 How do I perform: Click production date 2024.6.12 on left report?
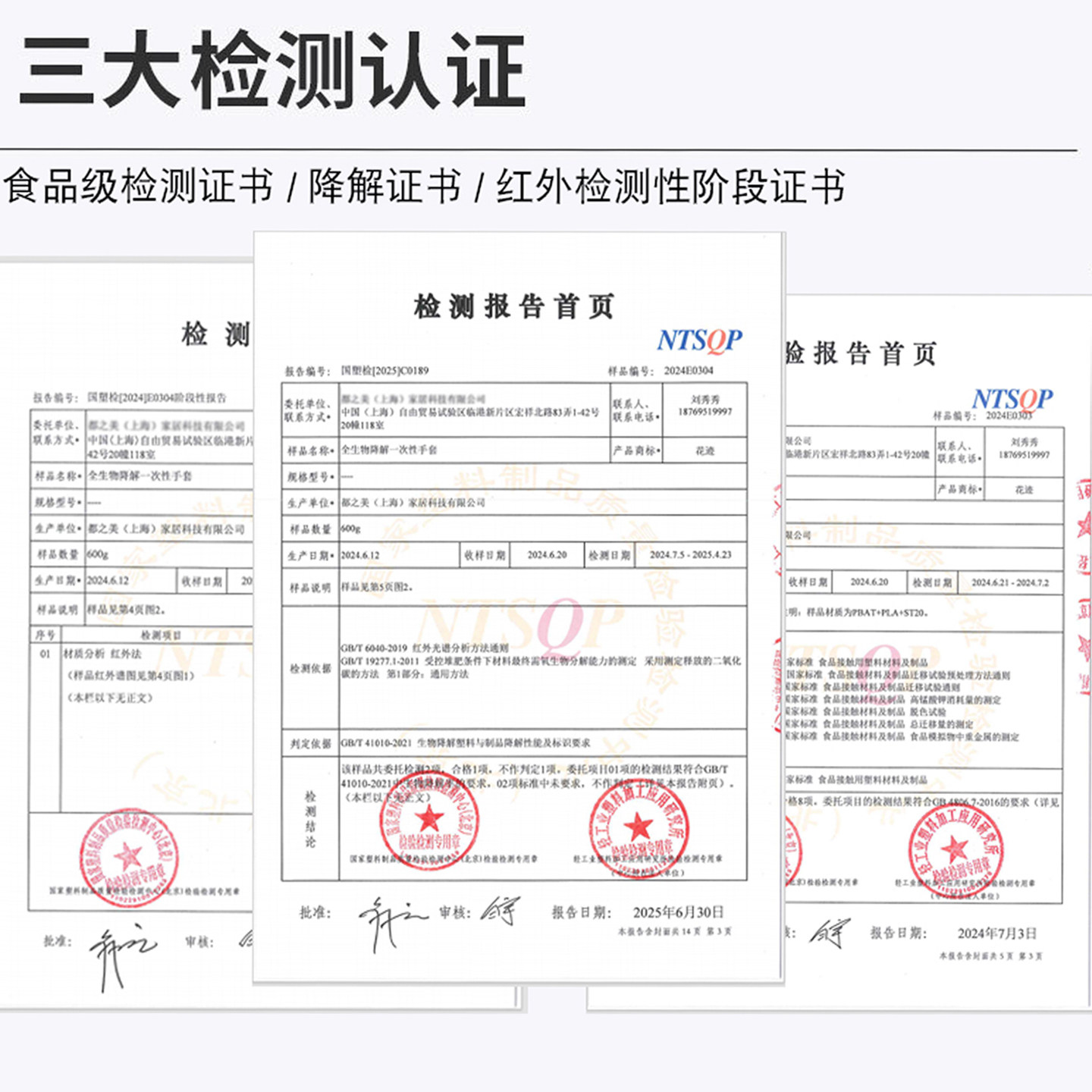coord(108,581)
